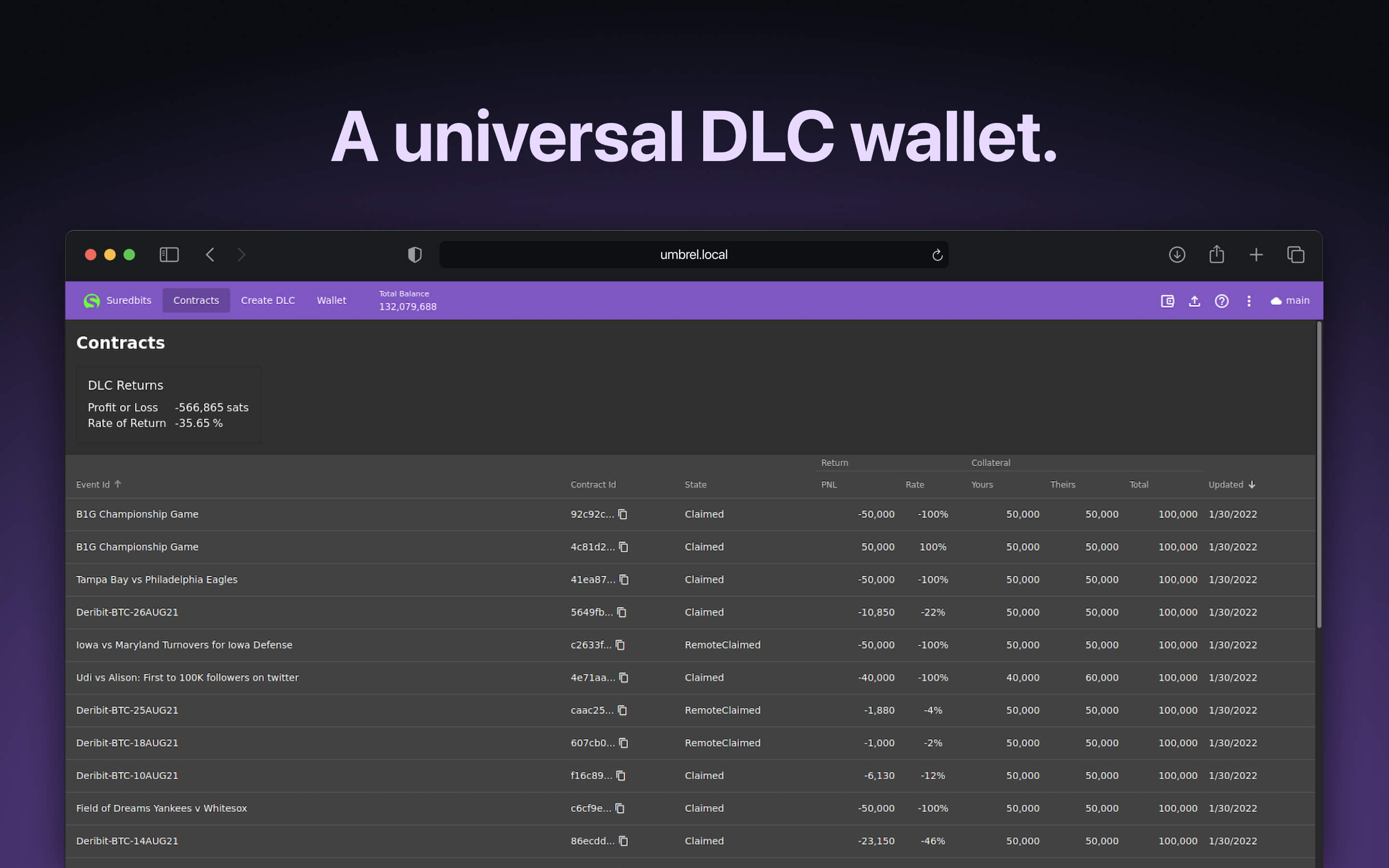Screen dimensions: 1389x868
Task: Copy the B1G Championship Game contract Id
Action: (x=624, y=515)
